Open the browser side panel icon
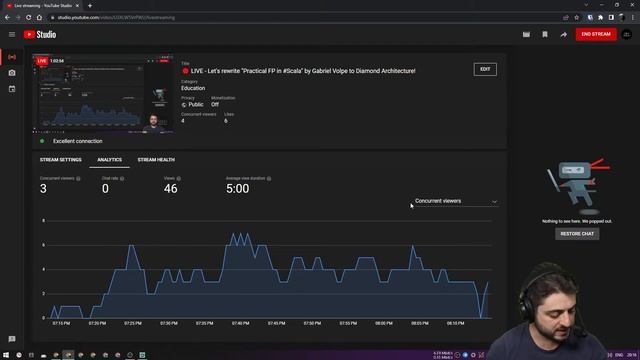 [x=611, y=18]
